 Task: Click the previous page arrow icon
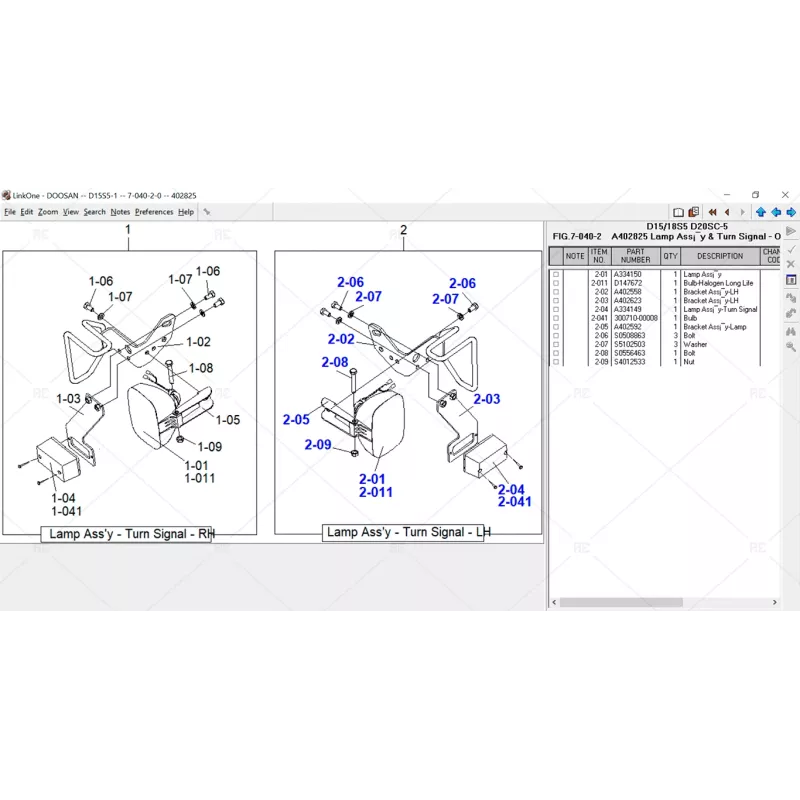(x=727, y=212)
